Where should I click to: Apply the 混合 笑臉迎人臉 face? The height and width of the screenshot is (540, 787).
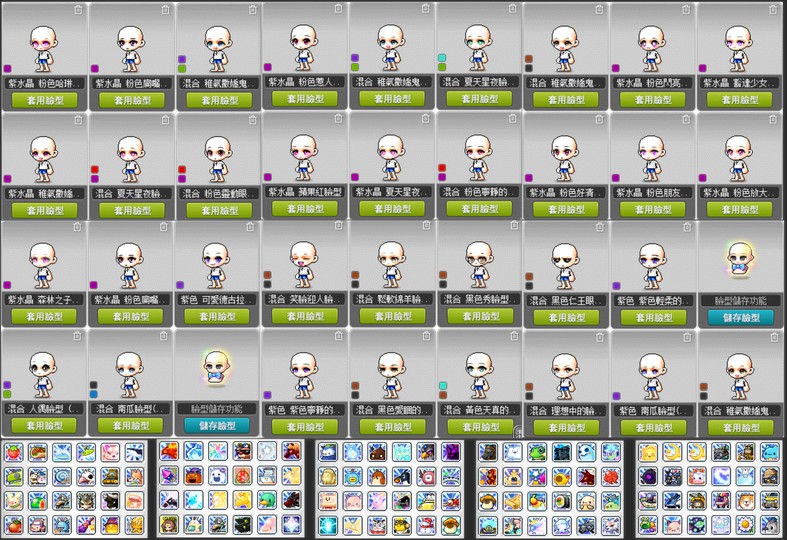point(305,316)
